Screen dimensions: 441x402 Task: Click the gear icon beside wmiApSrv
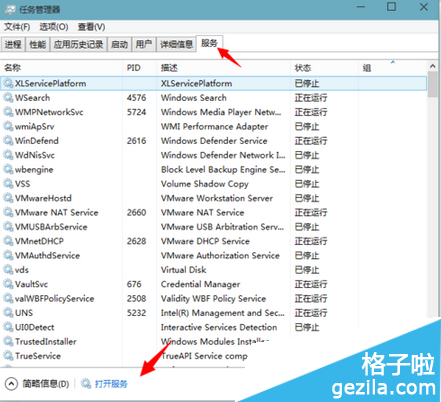click(x=8, y=126)
